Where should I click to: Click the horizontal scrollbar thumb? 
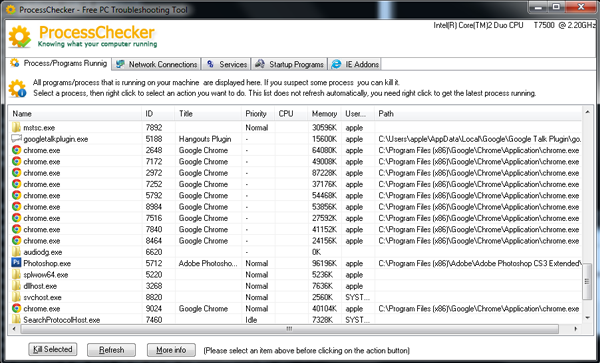[290, 329]
